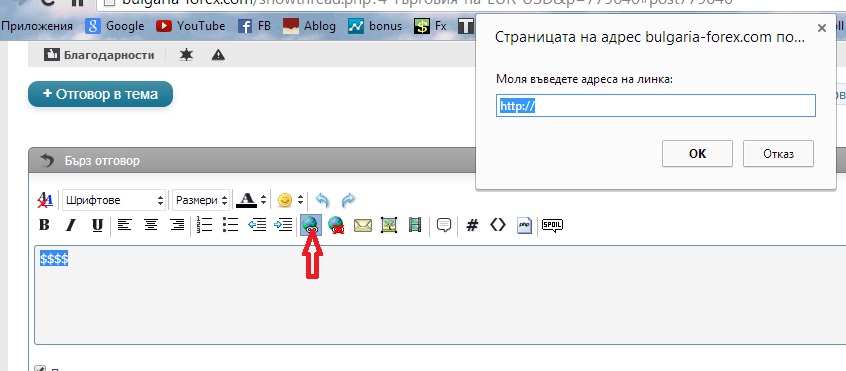Screen dimensions: 846x371
Task: Wrap code tags hash icon
Action: 472,225
